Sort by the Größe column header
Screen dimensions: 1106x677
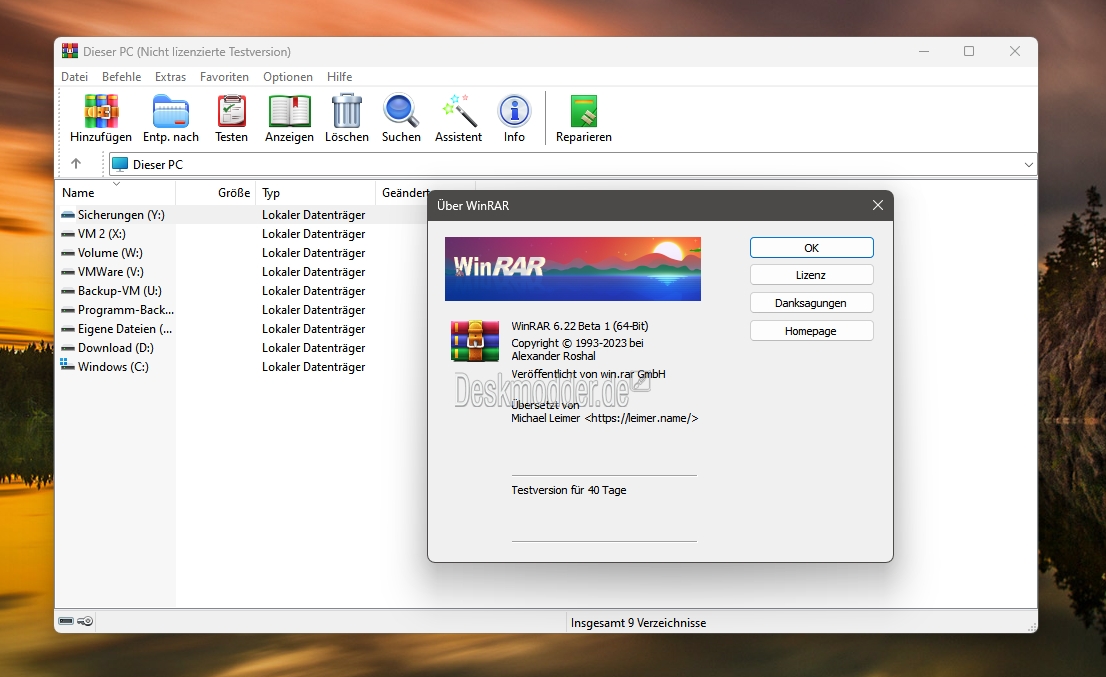pyautogui.click(x=215, y=193)
